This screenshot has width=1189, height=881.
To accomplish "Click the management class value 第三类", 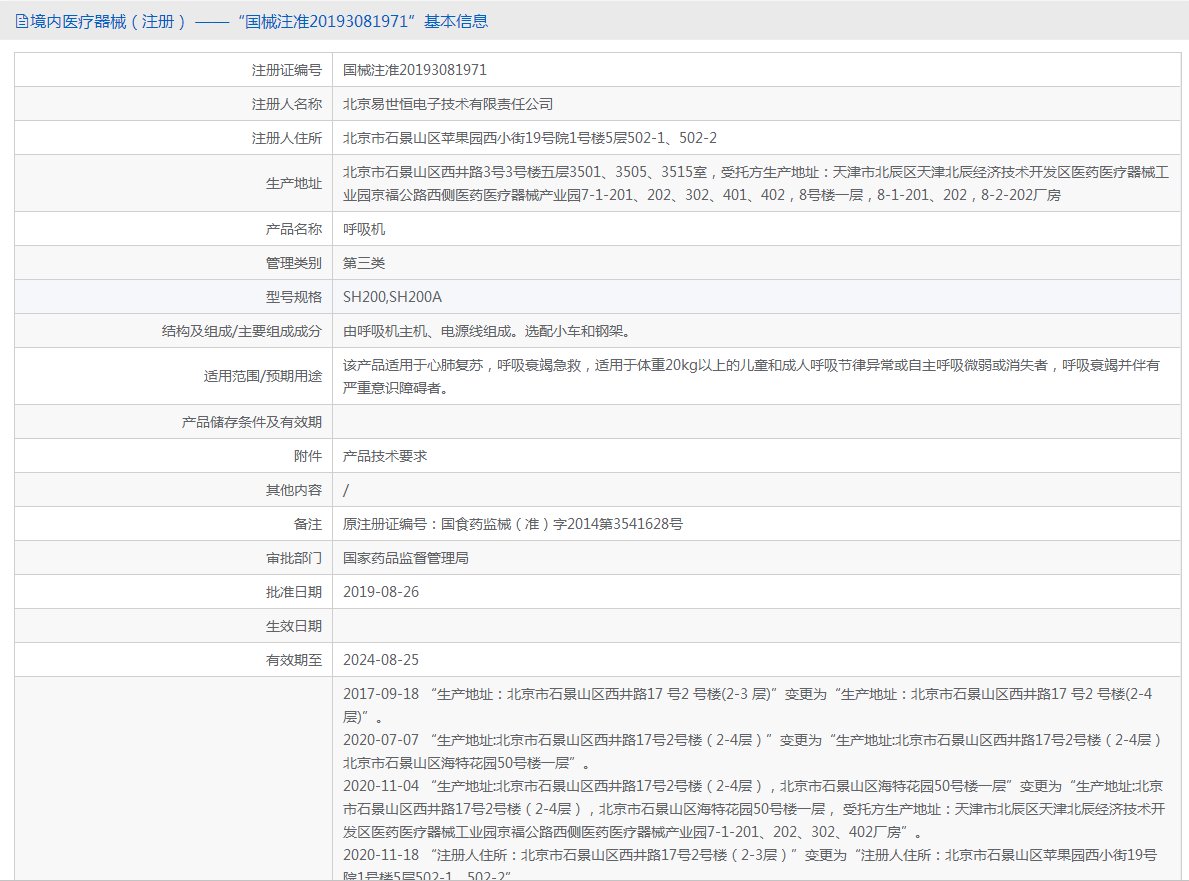I will click(x=364, y=263).
